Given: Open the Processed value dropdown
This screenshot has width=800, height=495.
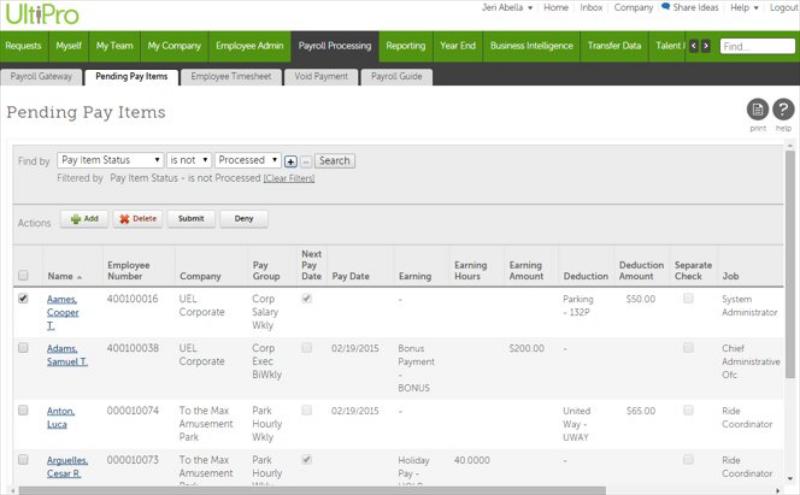Looking at the screenshot, I should pos(248,160).
